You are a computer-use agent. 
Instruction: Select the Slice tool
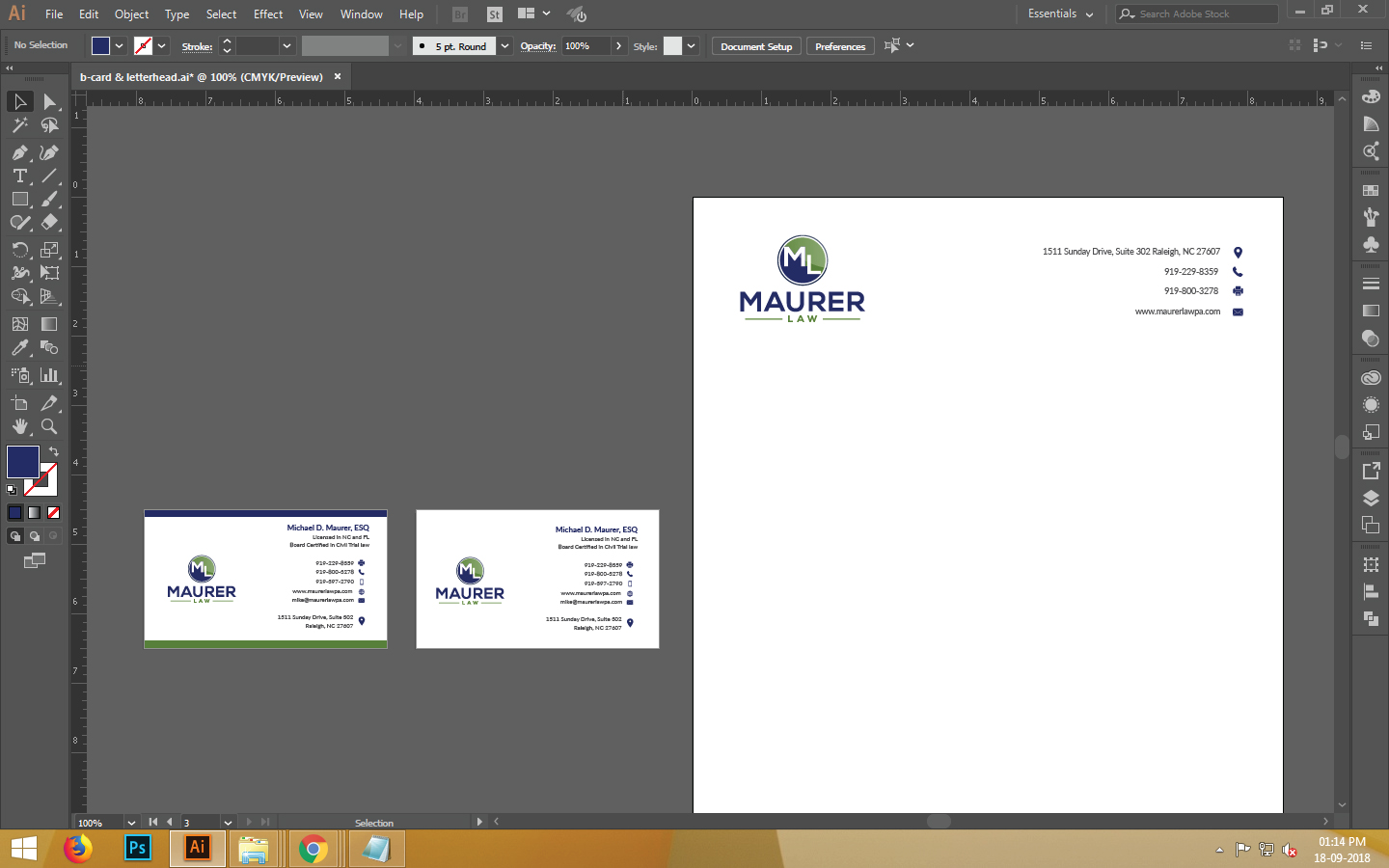(x=49, y=403)
